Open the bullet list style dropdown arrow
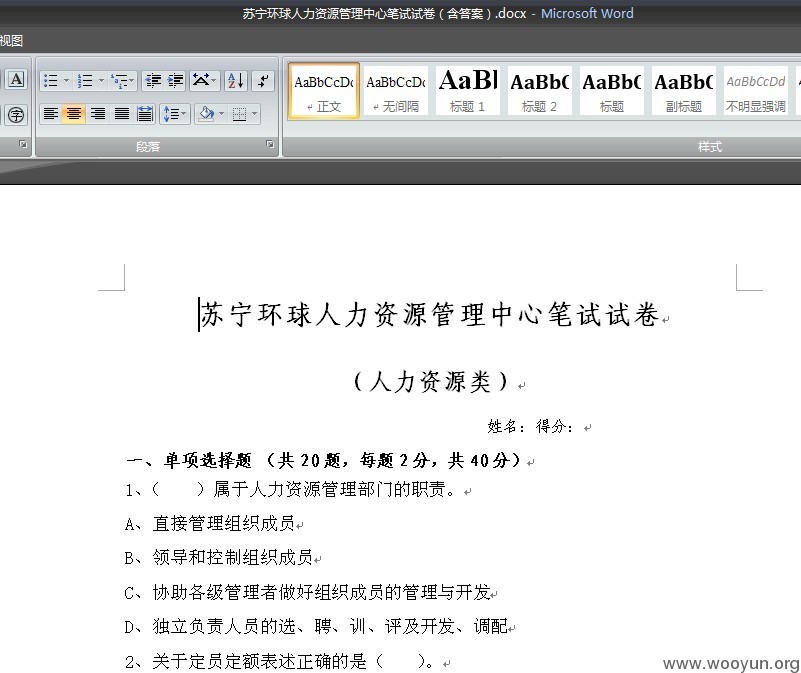 [66, 81]
